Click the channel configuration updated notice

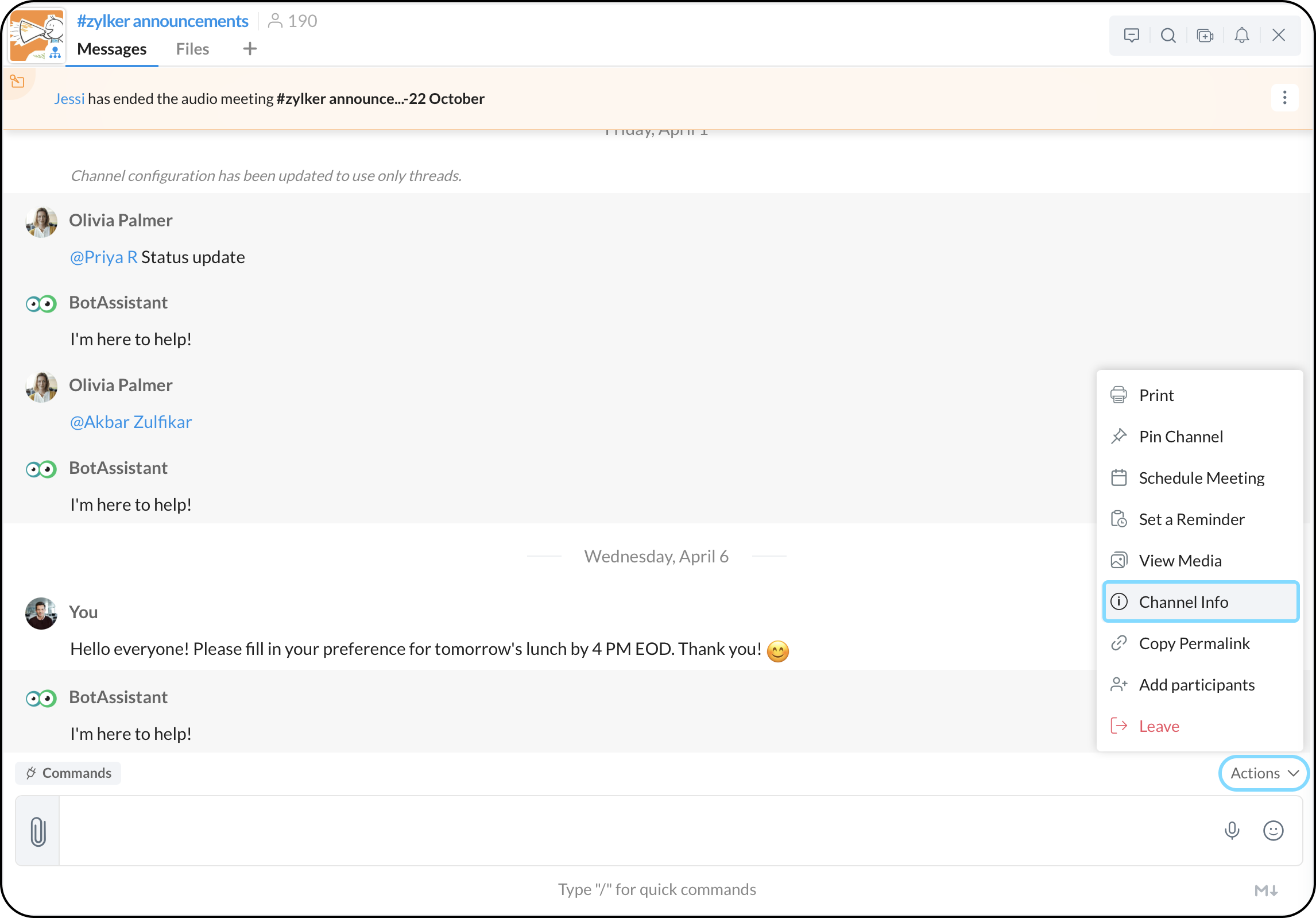pos(266,176)
